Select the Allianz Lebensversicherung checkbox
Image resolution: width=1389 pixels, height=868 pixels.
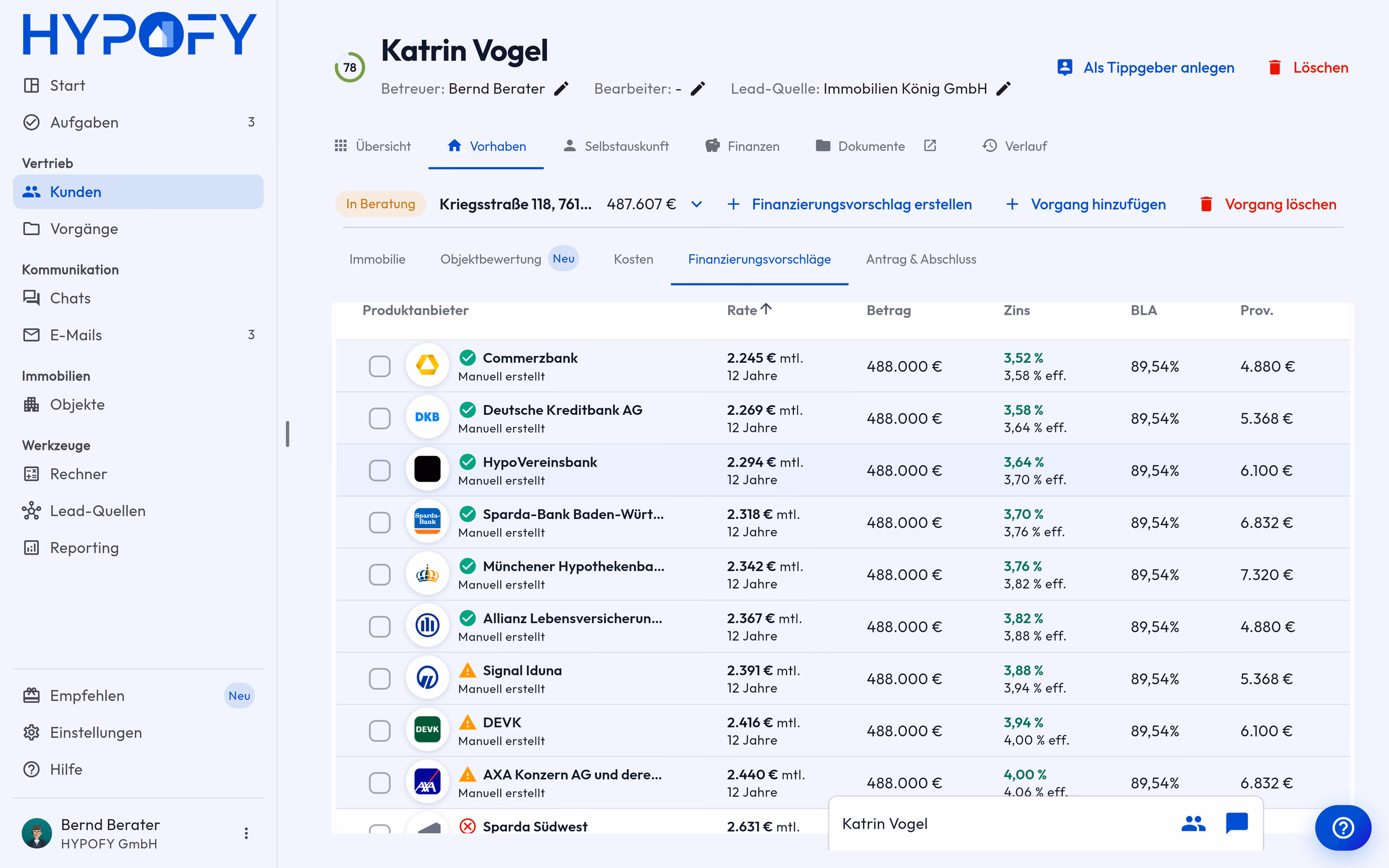[x=380, y=626]
